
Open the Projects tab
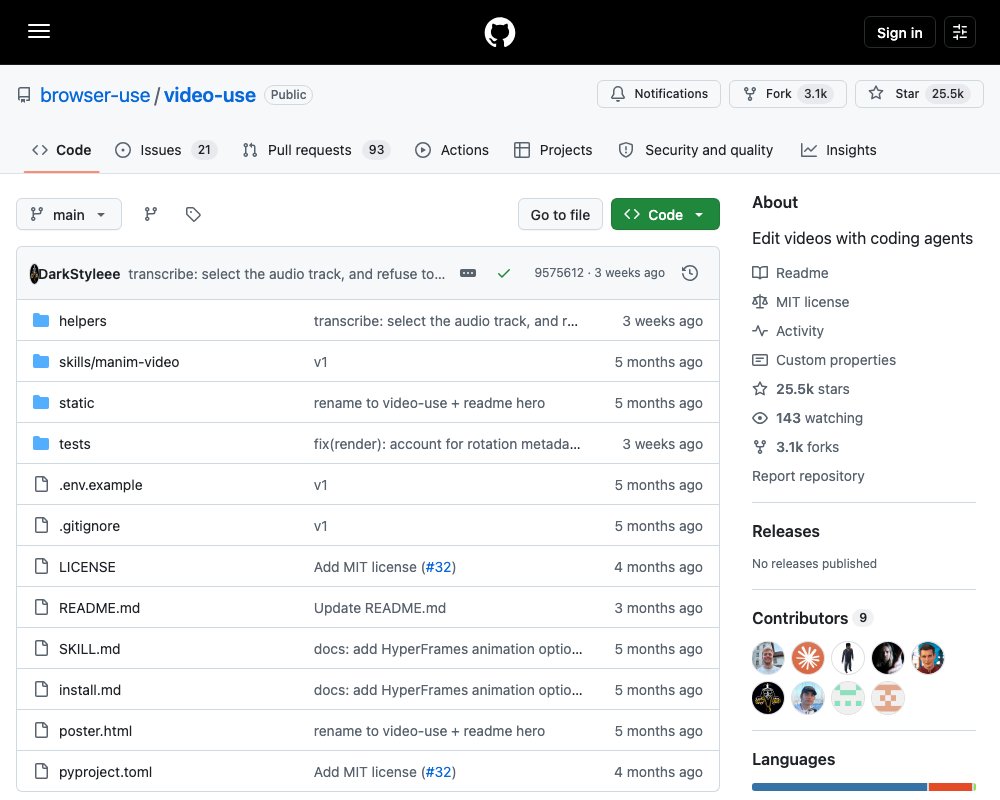pyautogui.click(x=553, y=150)
